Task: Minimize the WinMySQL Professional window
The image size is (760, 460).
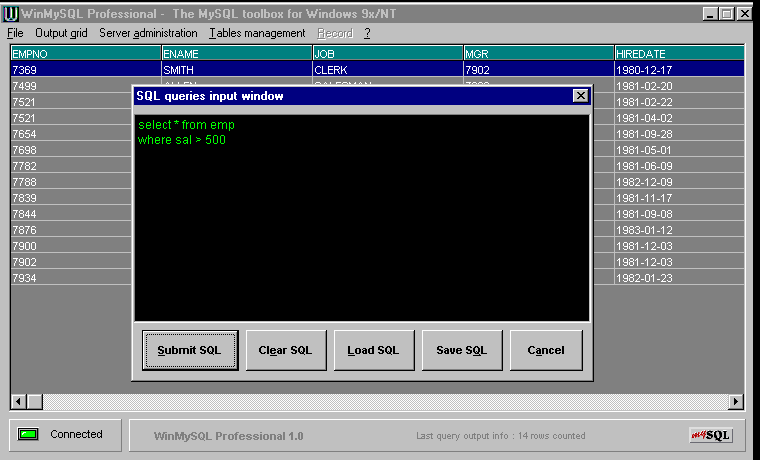Action: pyautogui.click(x=710, y=14)
